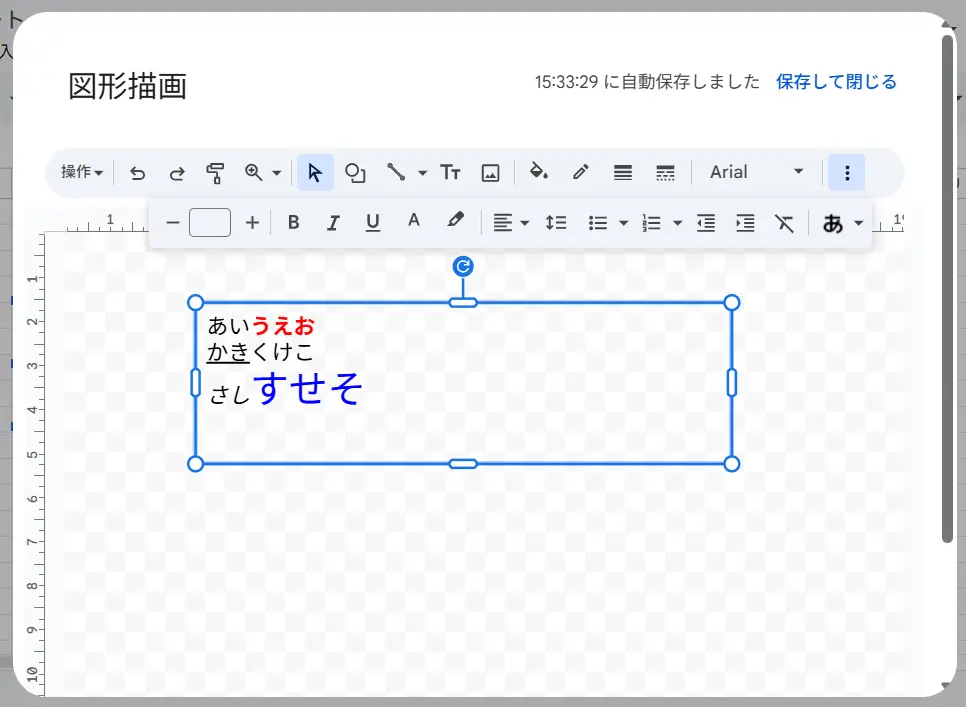Open the fill color paint bucket
This screenshot has height=707, width=966.
539,172
